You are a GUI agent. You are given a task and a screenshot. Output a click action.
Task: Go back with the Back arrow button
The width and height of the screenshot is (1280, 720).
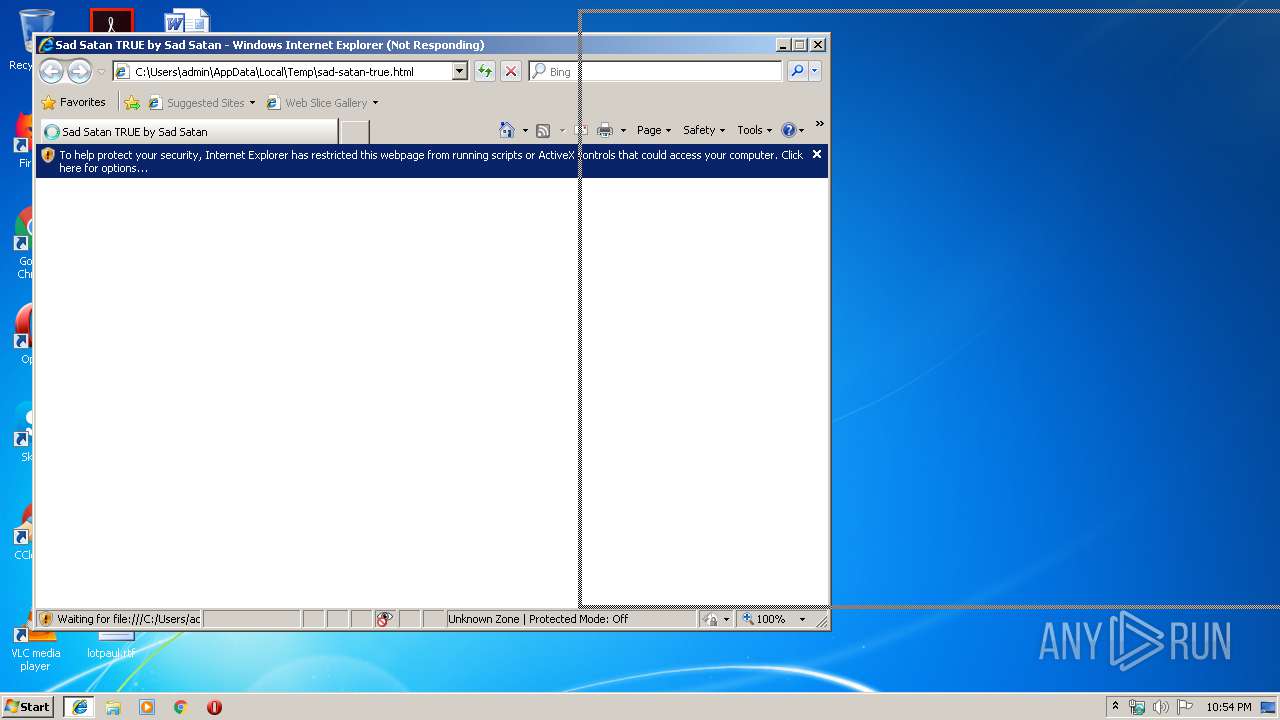point(51,71)
